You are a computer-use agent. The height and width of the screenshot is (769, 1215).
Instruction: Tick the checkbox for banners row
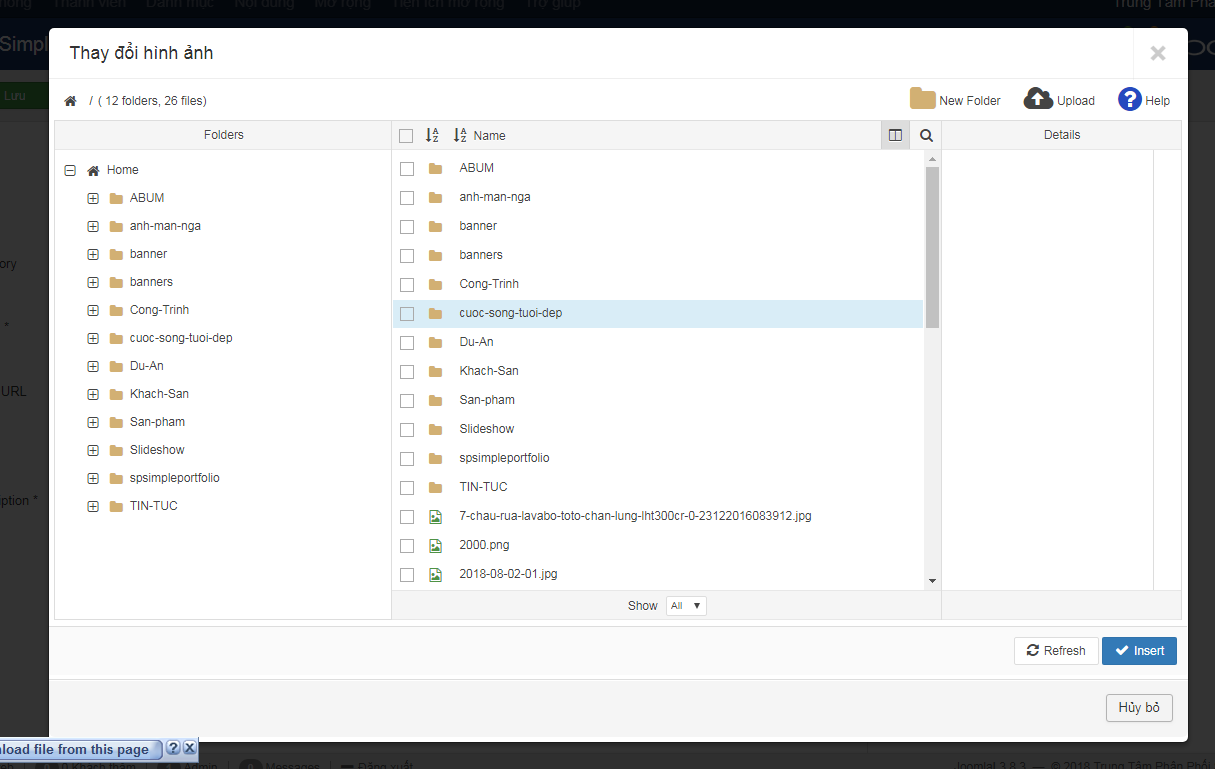[x=407, y=256]
